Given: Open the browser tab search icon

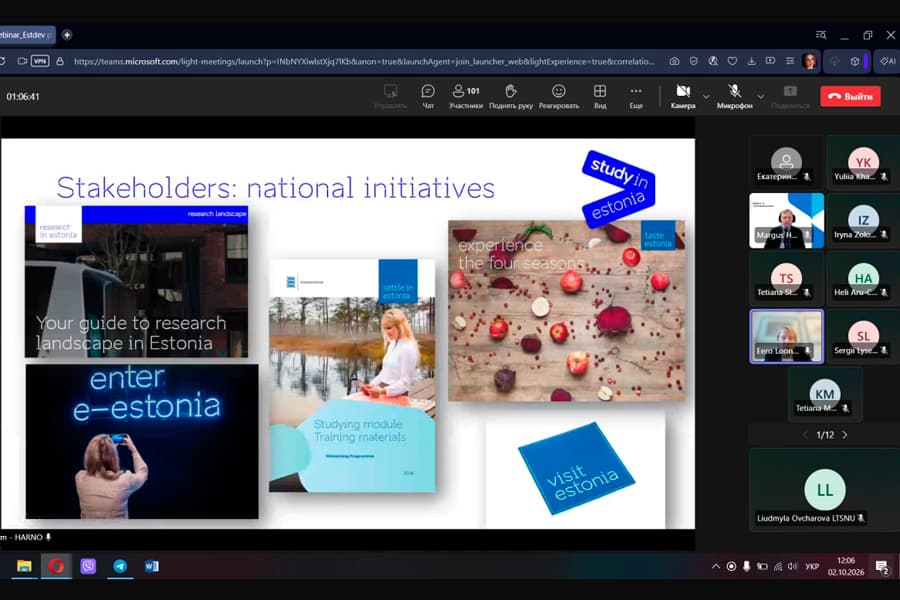Looking at the screenshot, I should tap(821, 35).
